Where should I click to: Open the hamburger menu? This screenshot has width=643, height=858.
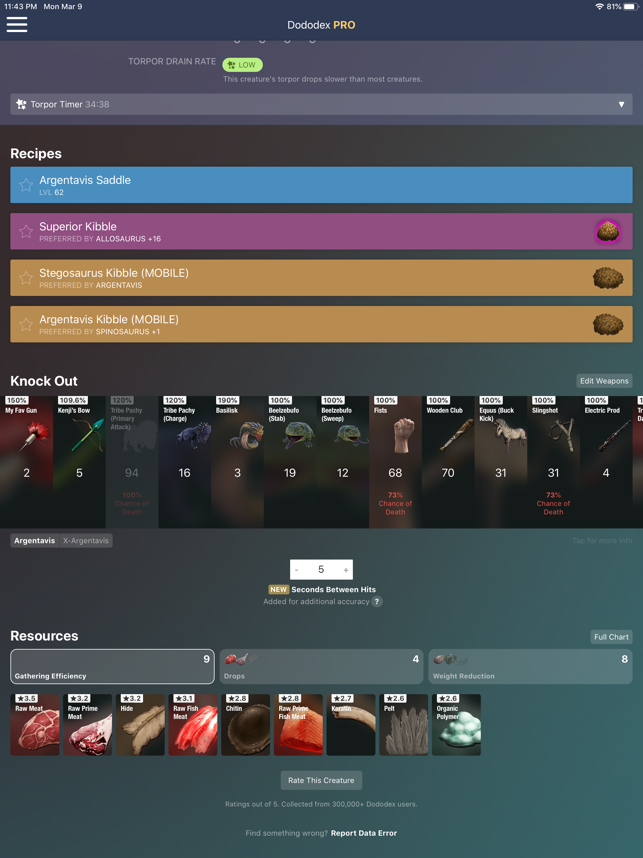pyautogui.click(x=17, y=25)
